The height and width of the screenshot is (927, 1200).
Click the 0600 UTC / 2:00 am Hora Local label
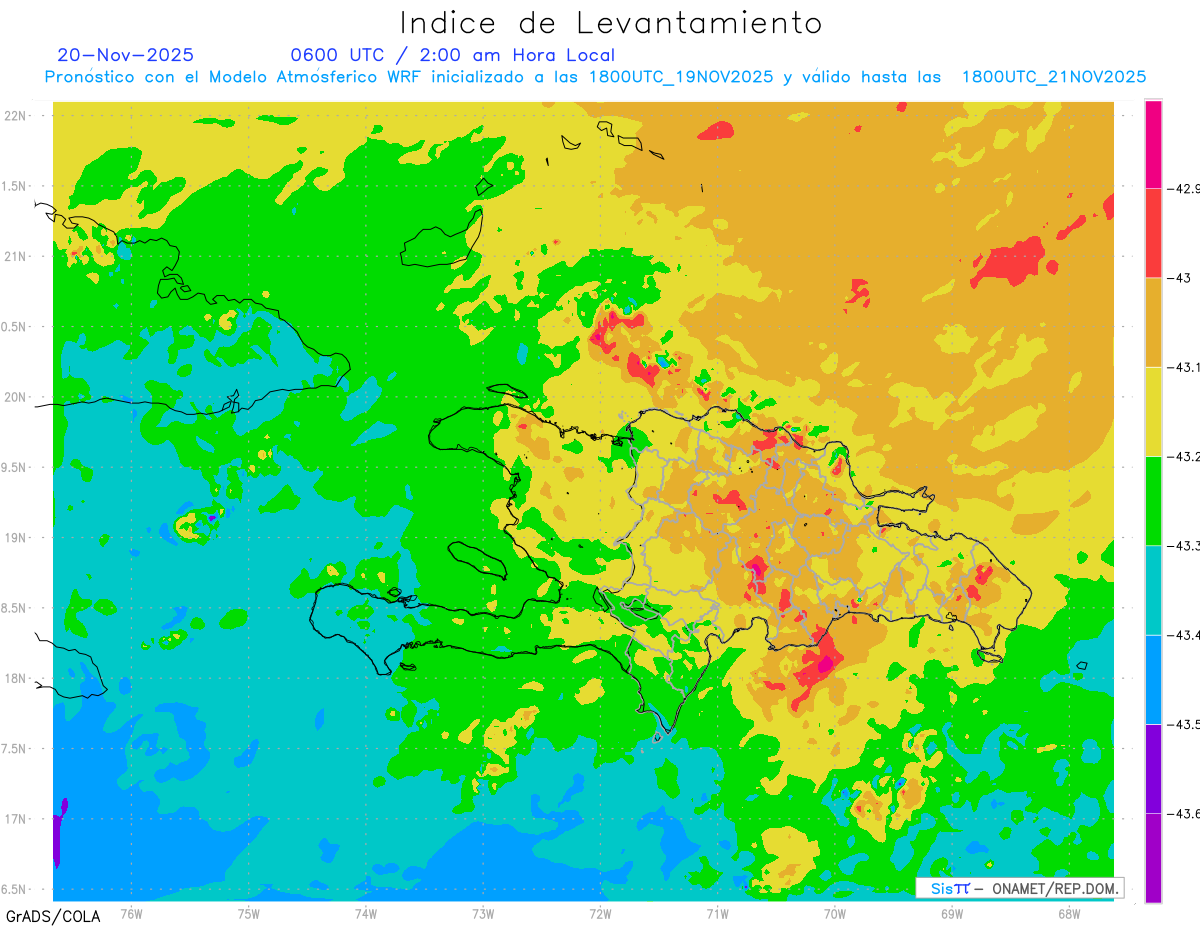(x=453, y=56)
